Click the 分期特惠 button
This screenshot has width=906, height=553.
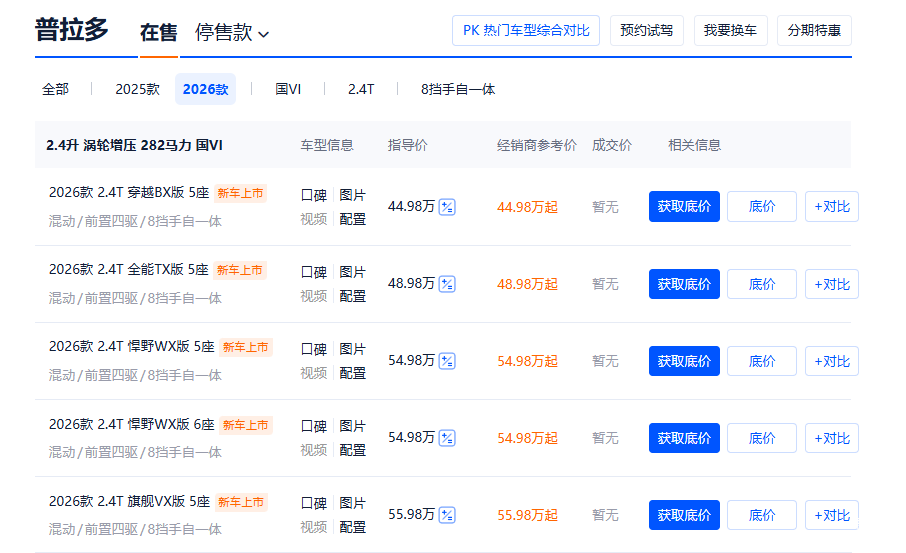(x=814, y=31)
